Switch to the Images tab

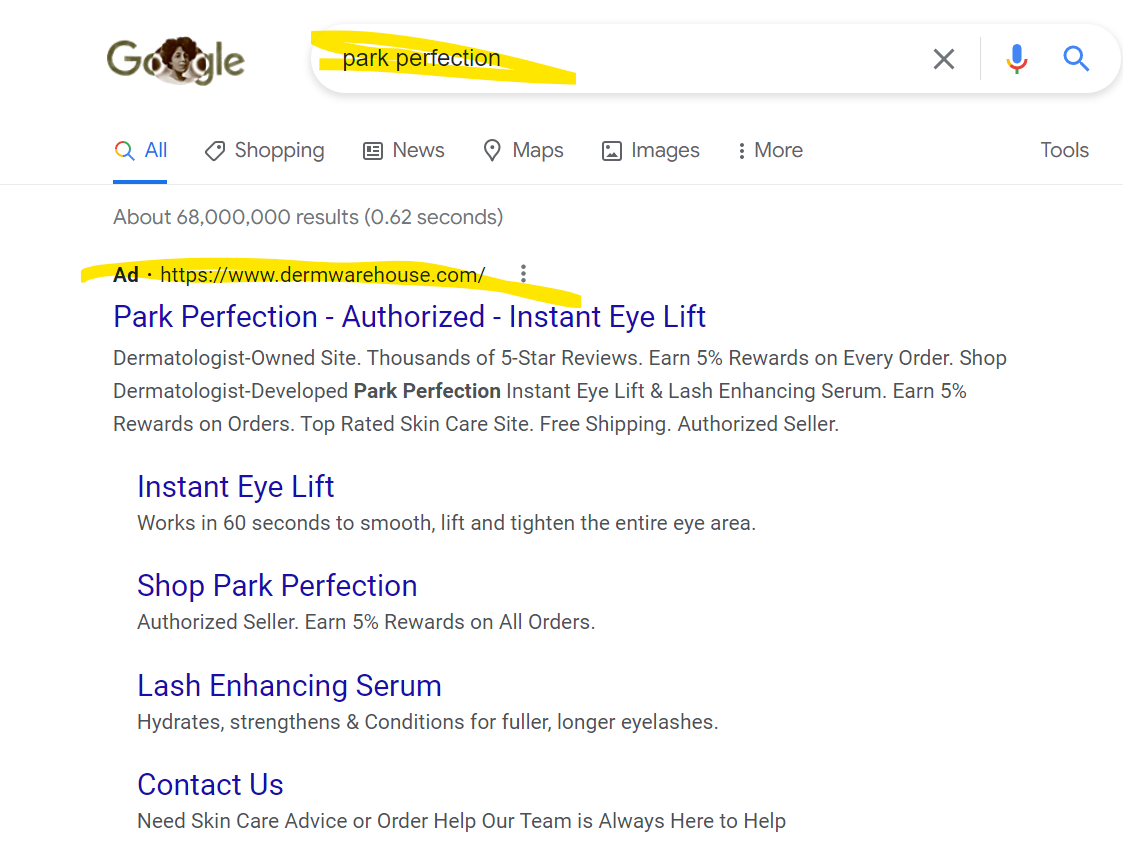pos(650,150)
